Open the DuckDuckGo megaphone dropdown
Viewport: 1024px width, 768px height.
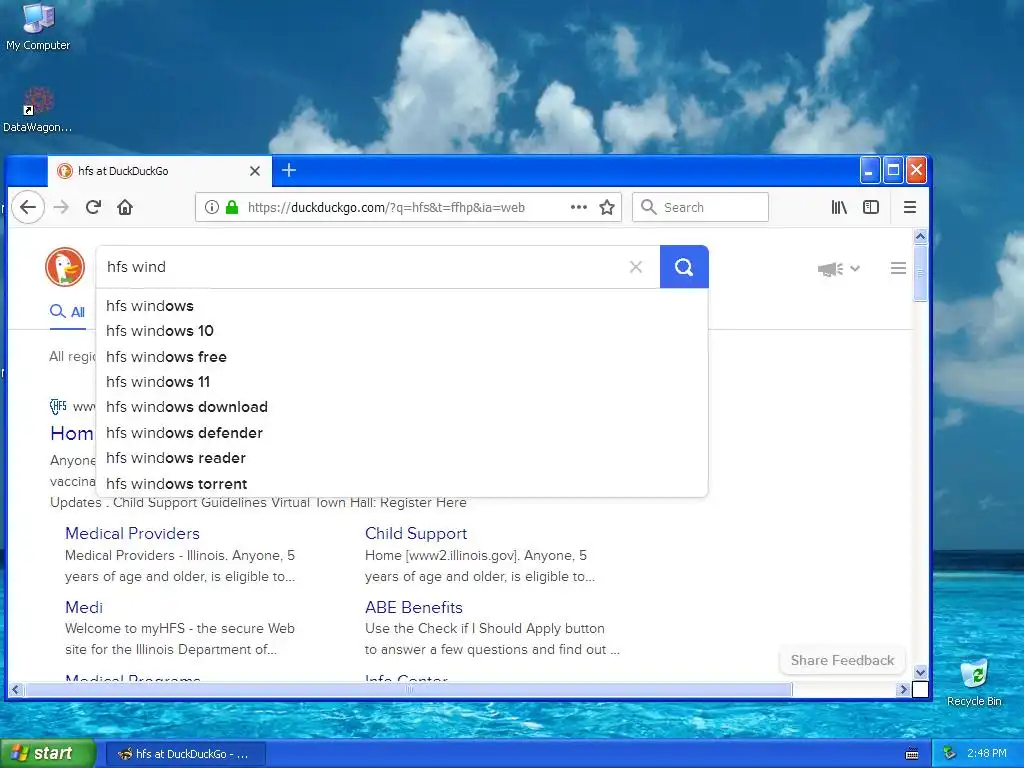click(839, 268)
